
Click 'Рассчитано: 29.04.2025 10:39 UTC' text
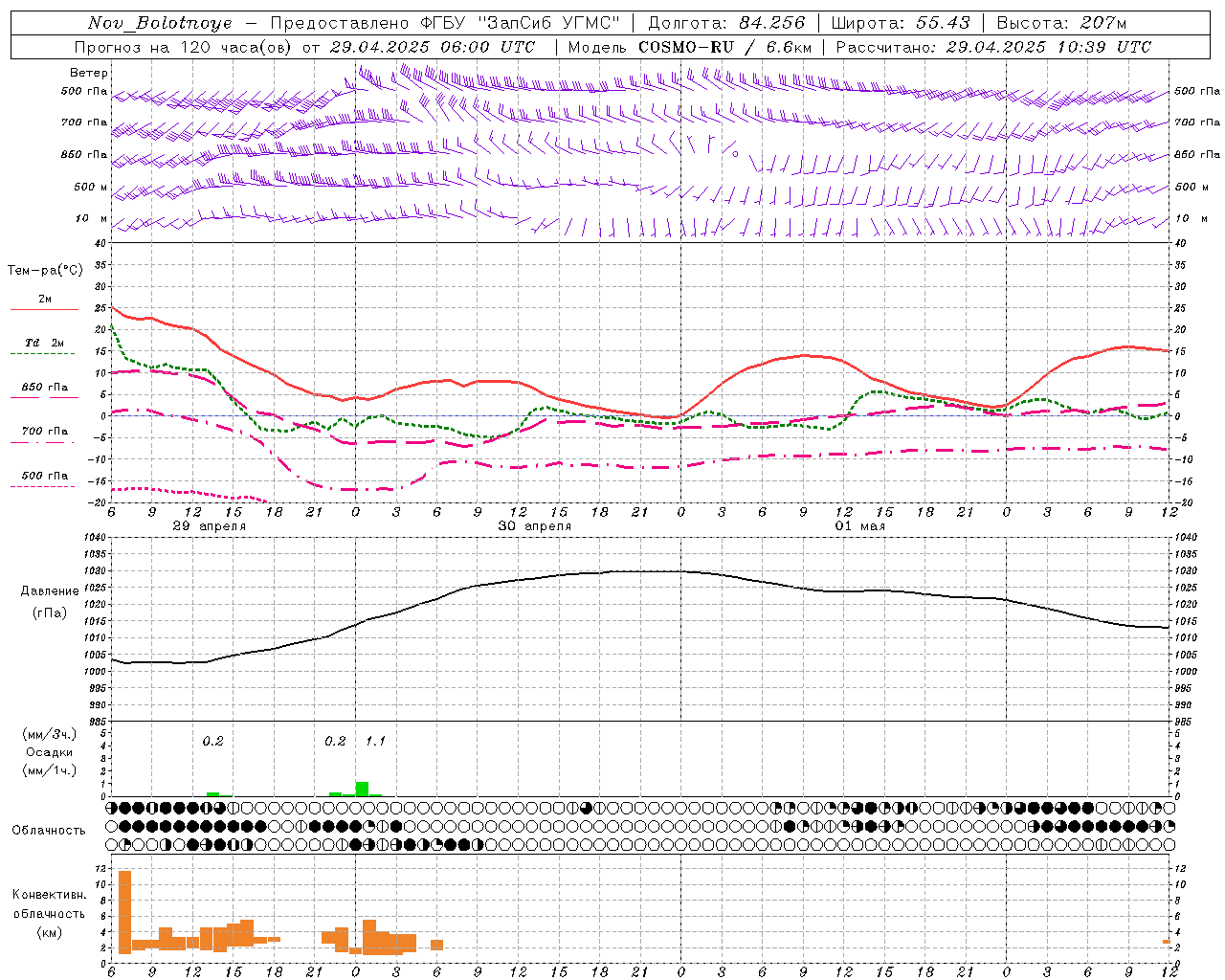pos(993,47)
